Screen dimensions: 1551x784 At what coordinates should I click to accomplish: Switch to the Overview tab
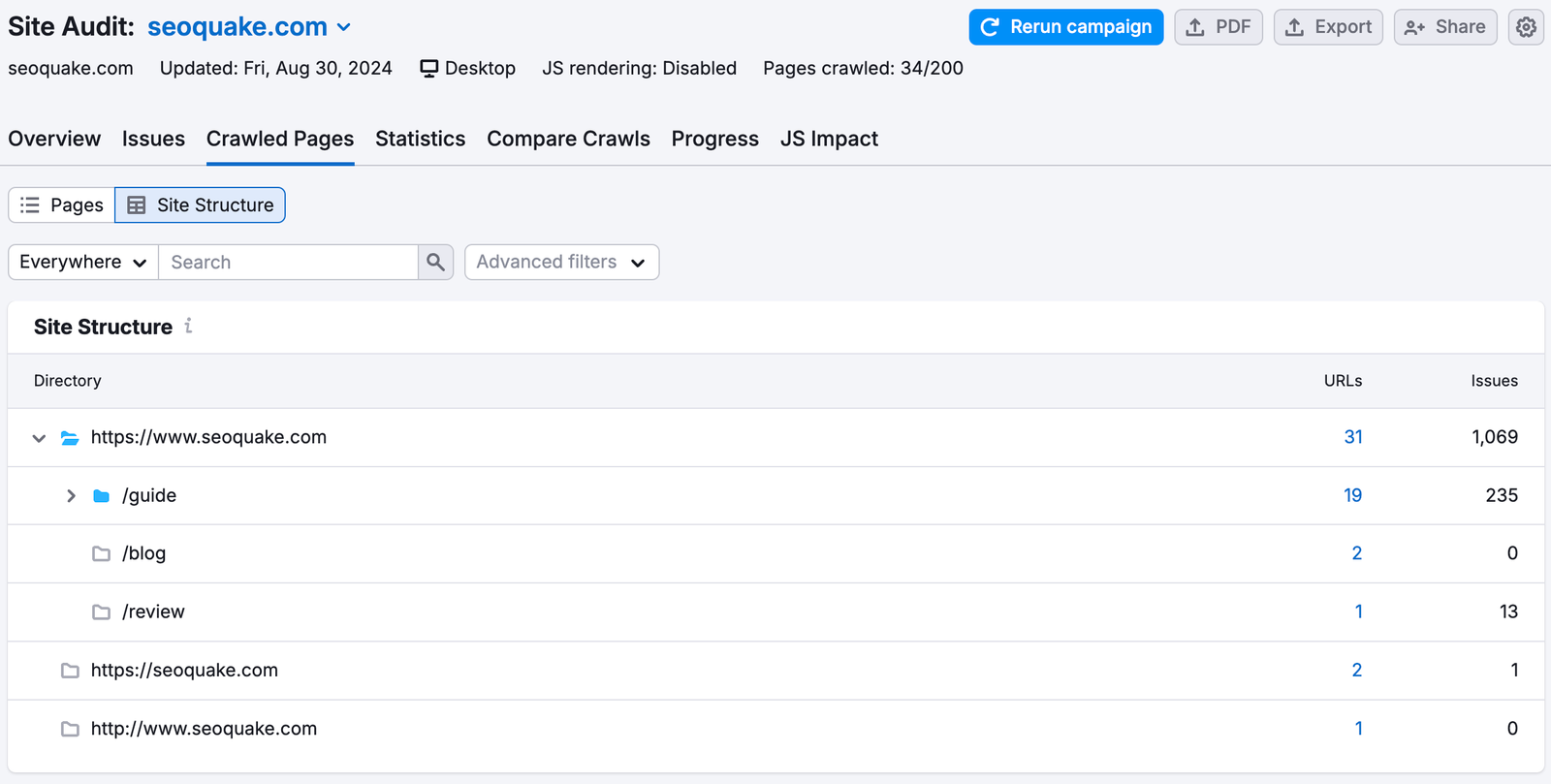coord(54,139)
